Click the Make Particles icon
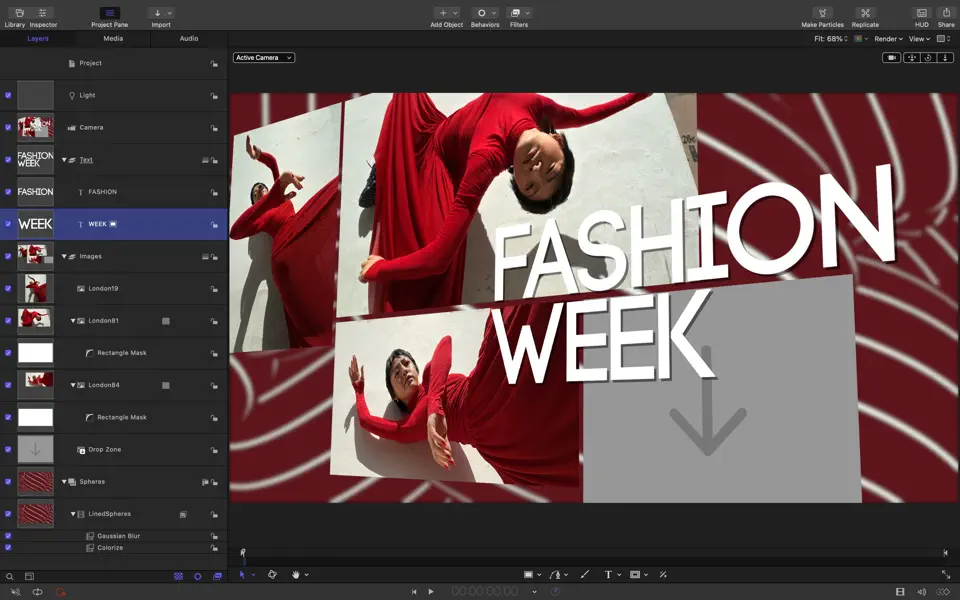960x600 pixels. 820,14
